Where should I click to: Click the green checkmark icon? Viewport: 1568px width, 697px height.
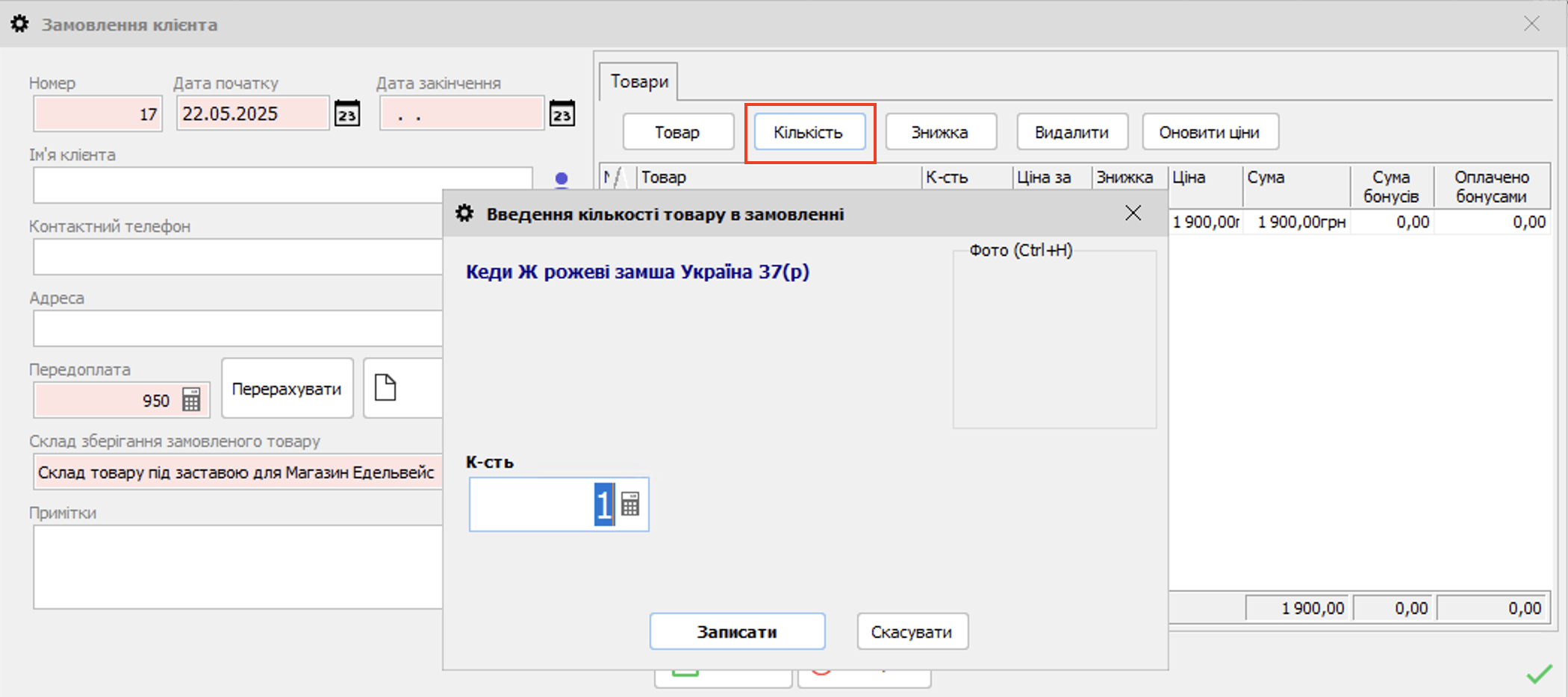coord(1538,674)
